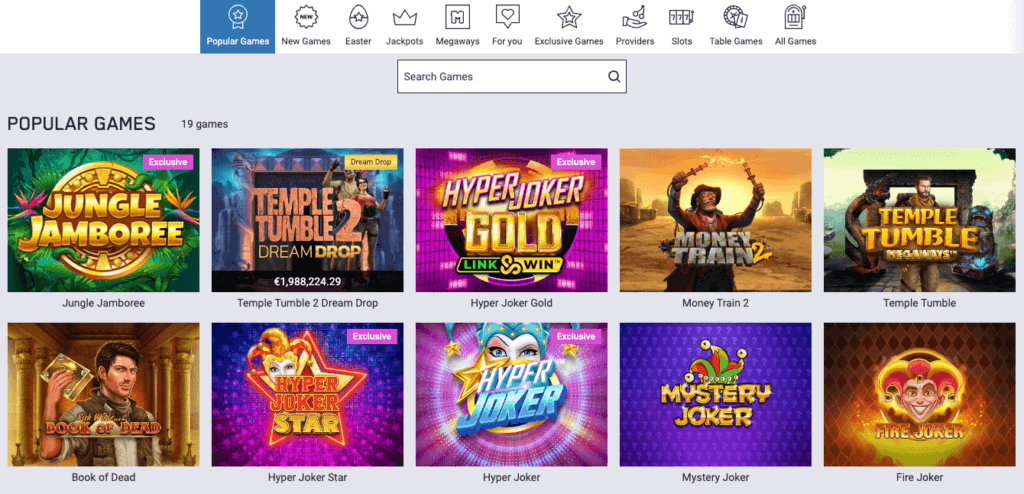Click the For you heart icon
This screenshot has width=1024, height=494.
(x=507, y=16)
